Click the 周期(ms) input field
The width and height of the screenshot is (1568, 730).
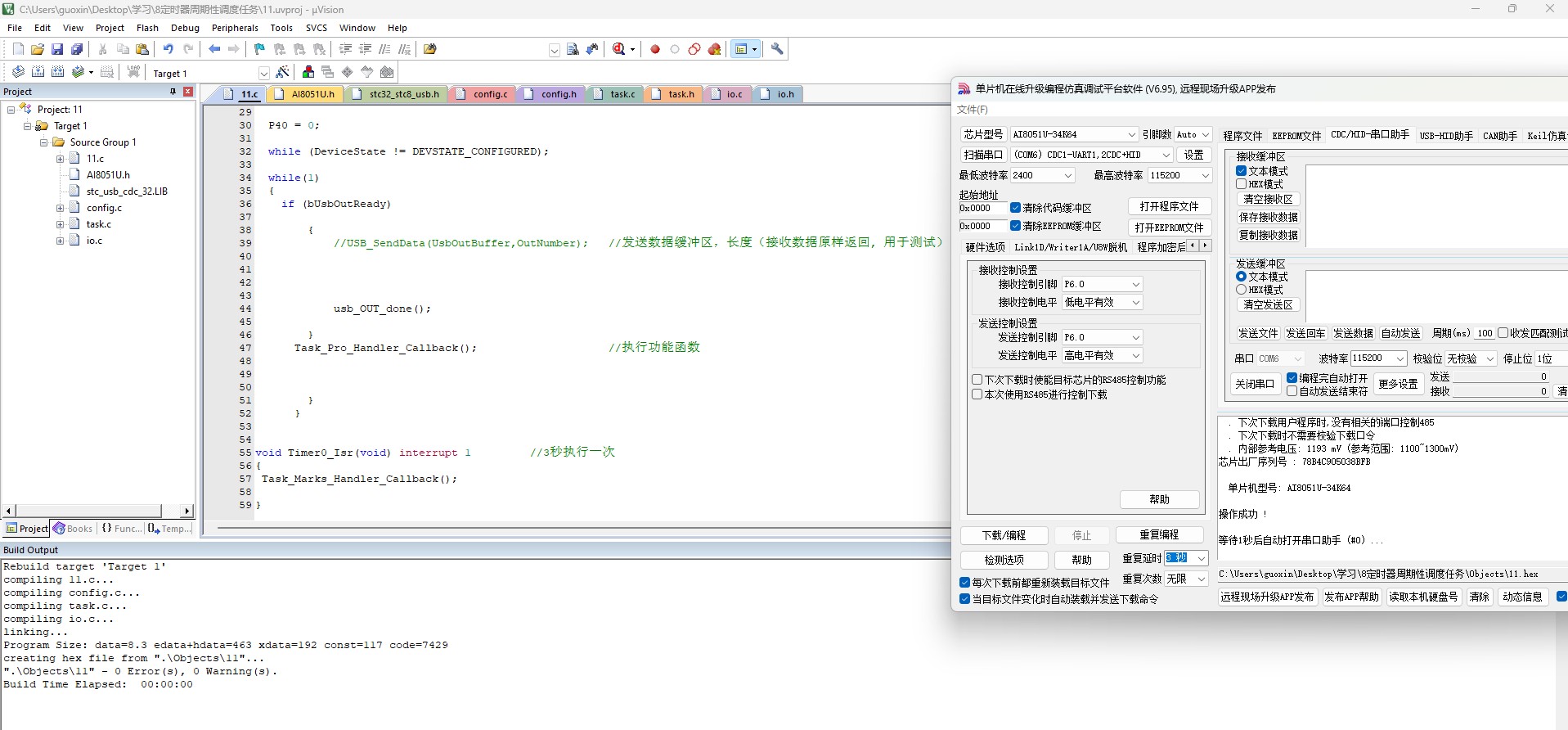coord(1485,333)
